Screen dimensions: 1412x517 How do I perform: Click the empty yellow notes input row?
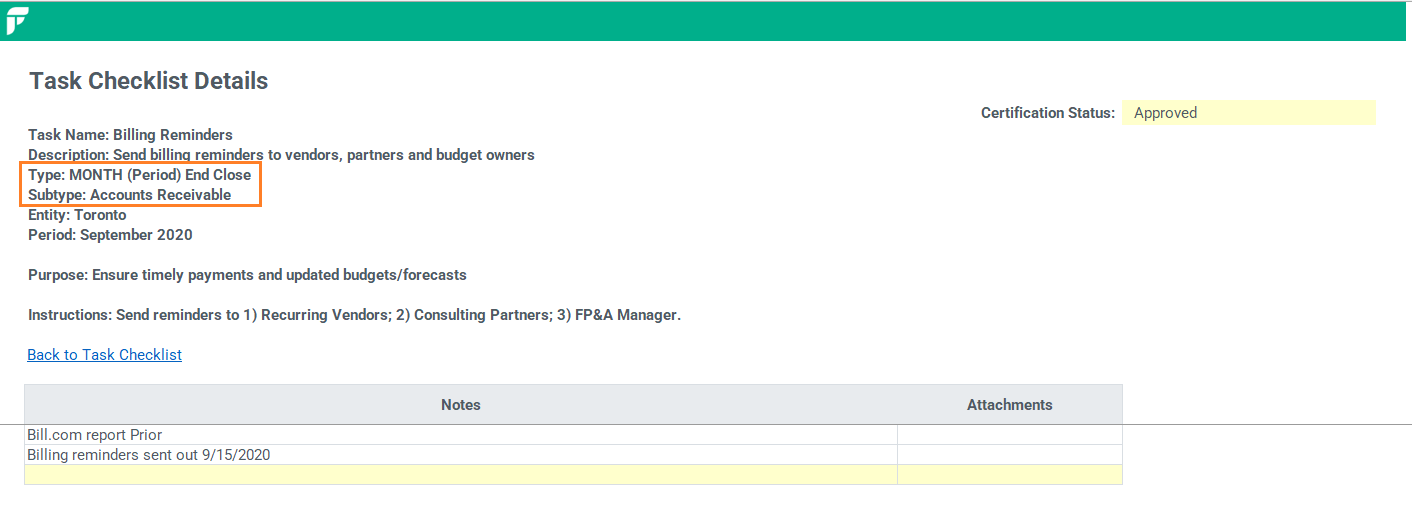click(461, 475)
